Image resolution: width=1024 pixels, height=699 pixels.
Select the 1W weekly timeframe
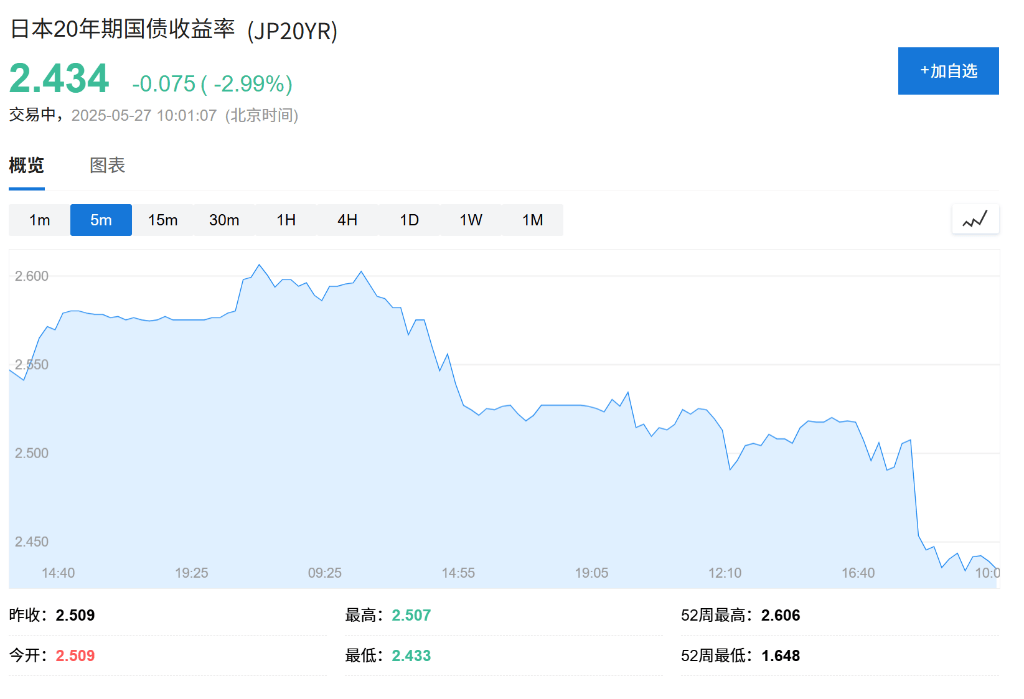(x=471, y=220)
